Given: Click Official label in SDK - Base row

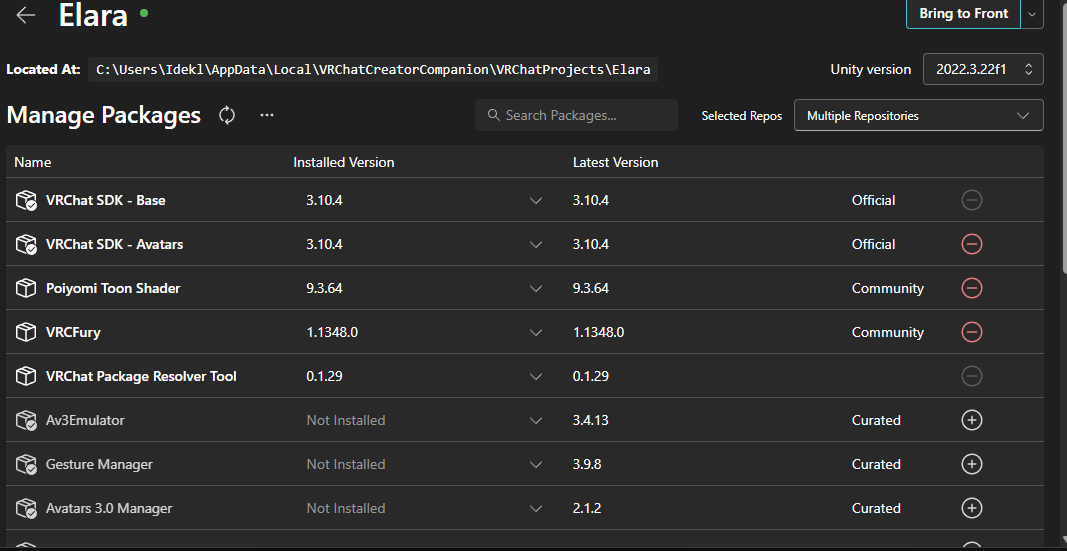Looking at the screenshot, I should point(873,200).
